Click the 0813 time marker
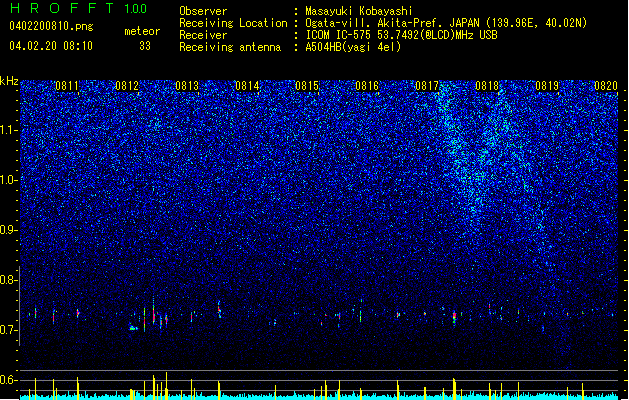Viewport: 629px width, 400px height. coord(187,86)
